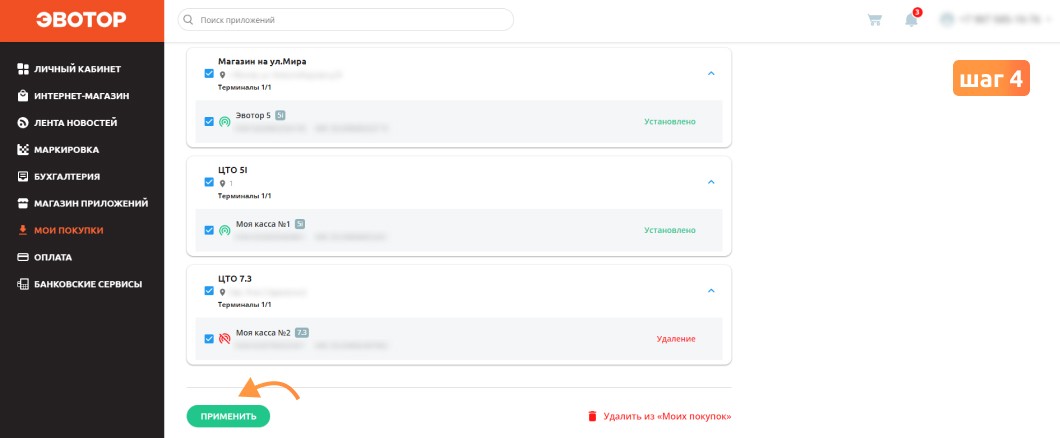Click the Эвотор logo

pos(81,20)
